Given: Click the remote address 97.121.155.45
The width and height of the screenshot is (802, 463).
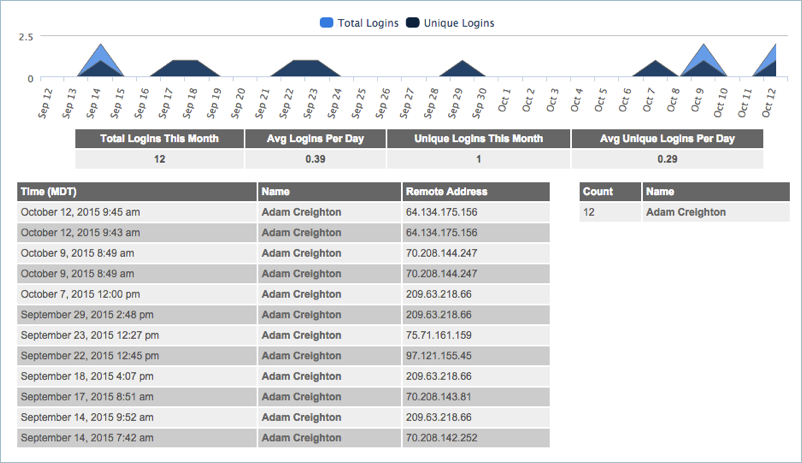Looking at the screenshot, I should click(441, 356).
